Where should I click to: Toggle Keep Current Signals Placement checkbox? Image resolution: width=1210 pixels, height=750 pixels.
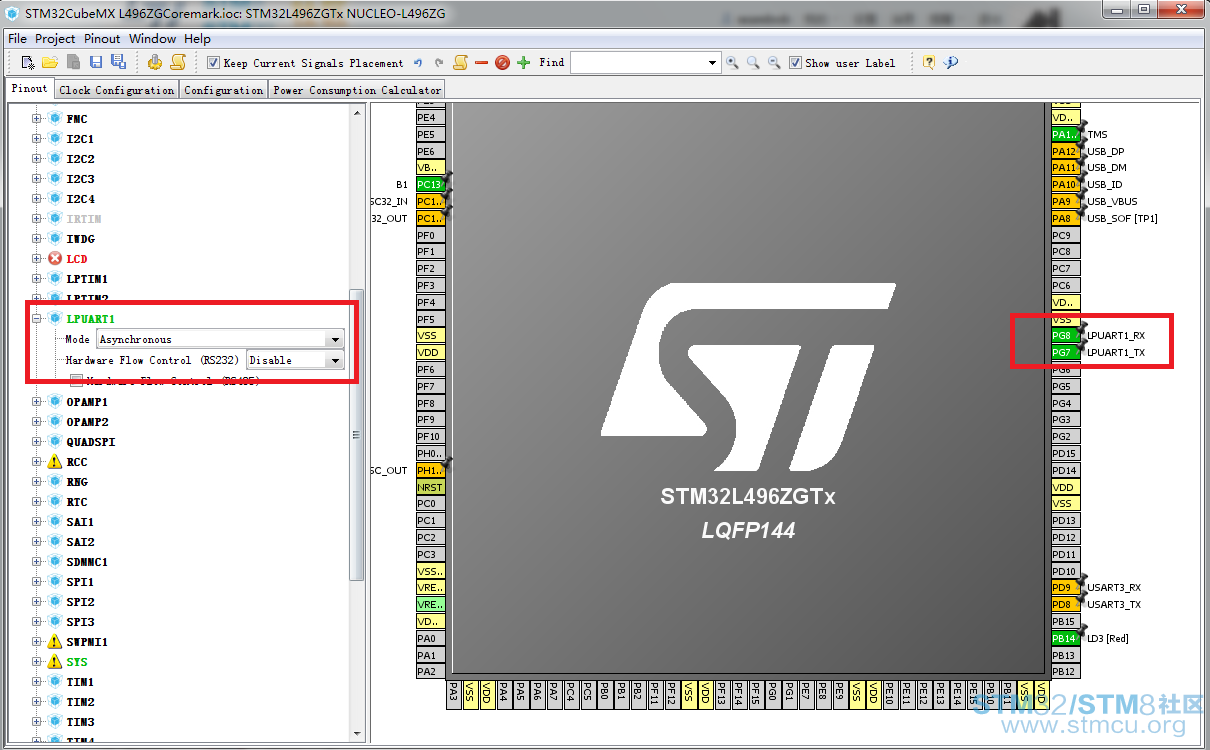click(x=213, y=62)
